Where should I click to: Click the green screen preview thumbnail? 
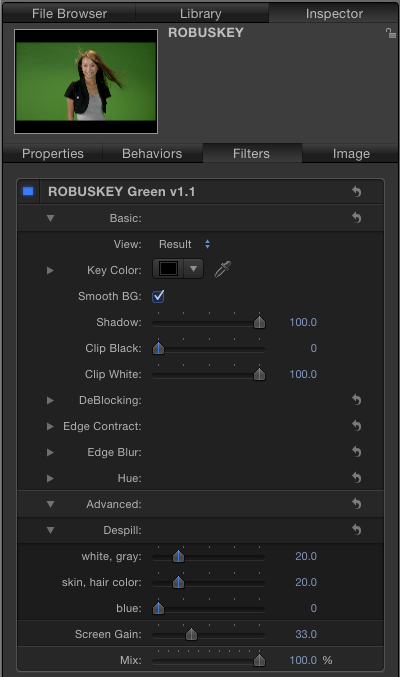coord(86,81)
